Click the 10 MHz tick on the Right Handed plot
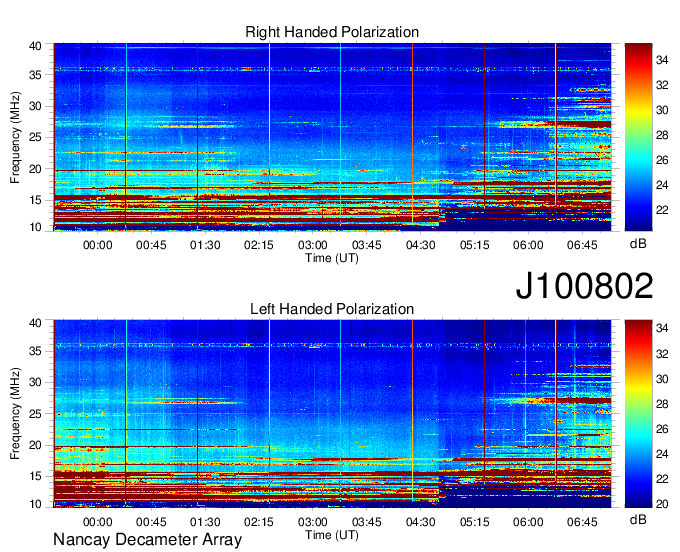The width and height of the screenshot is (680, 552). click(35, 227)
